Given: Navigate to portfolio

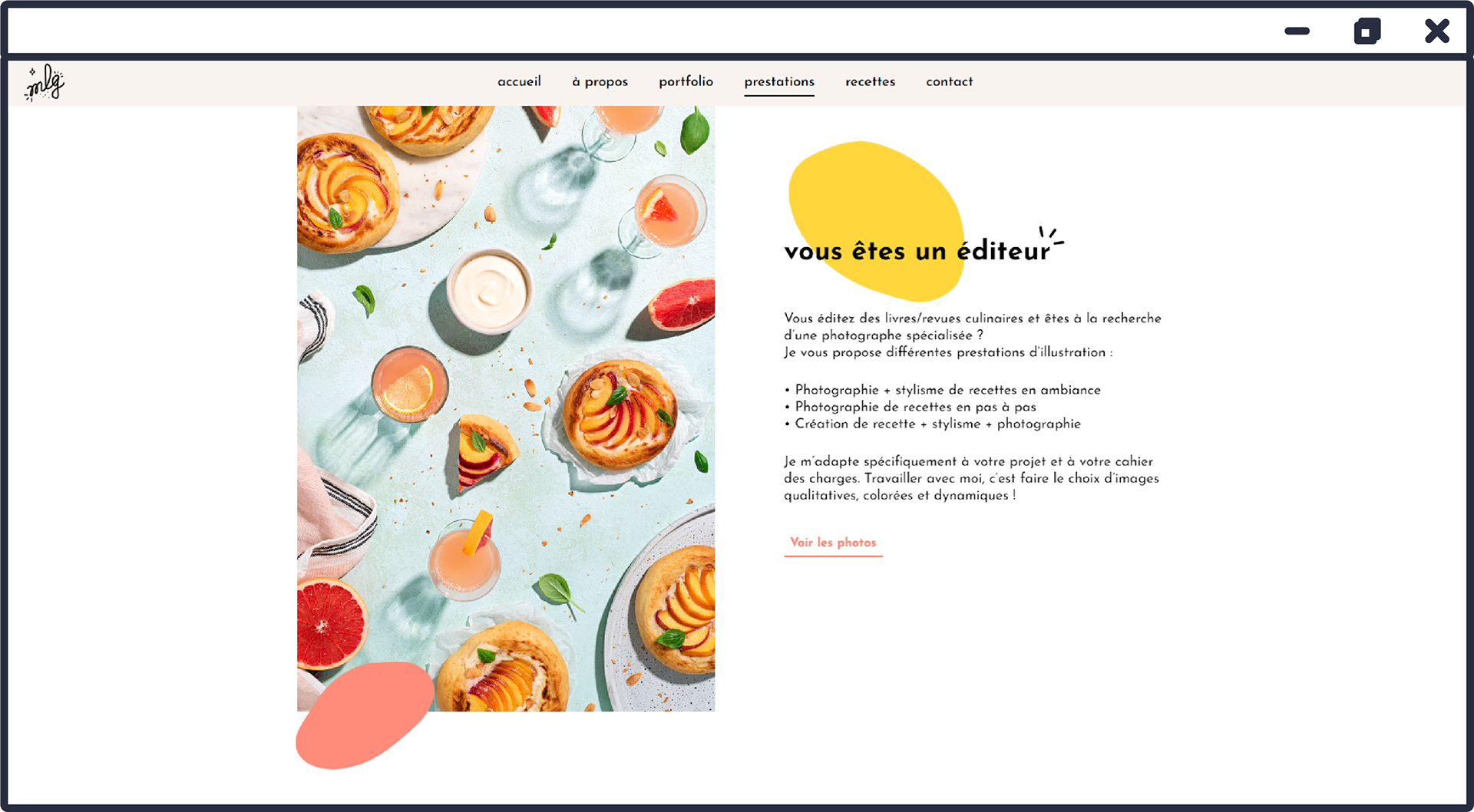Looking at the screenshot, I should [686, 81].
